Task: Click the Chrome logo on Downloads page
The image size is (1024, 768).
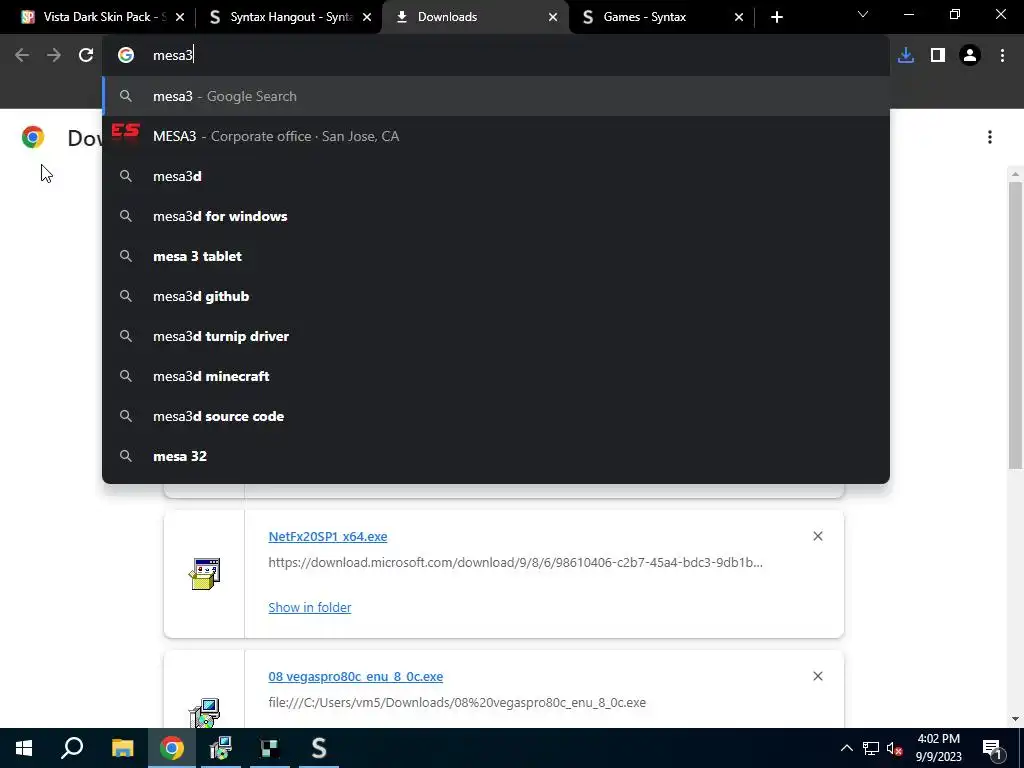Action: pyautogui.click(x=33, y=137)
